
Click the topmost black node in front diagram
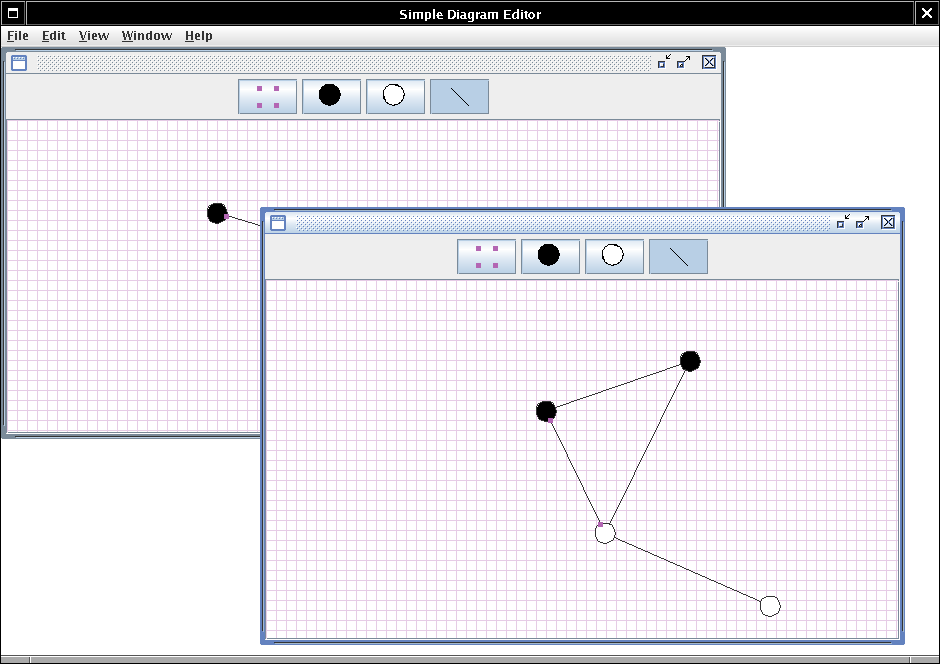pos(690,361)
